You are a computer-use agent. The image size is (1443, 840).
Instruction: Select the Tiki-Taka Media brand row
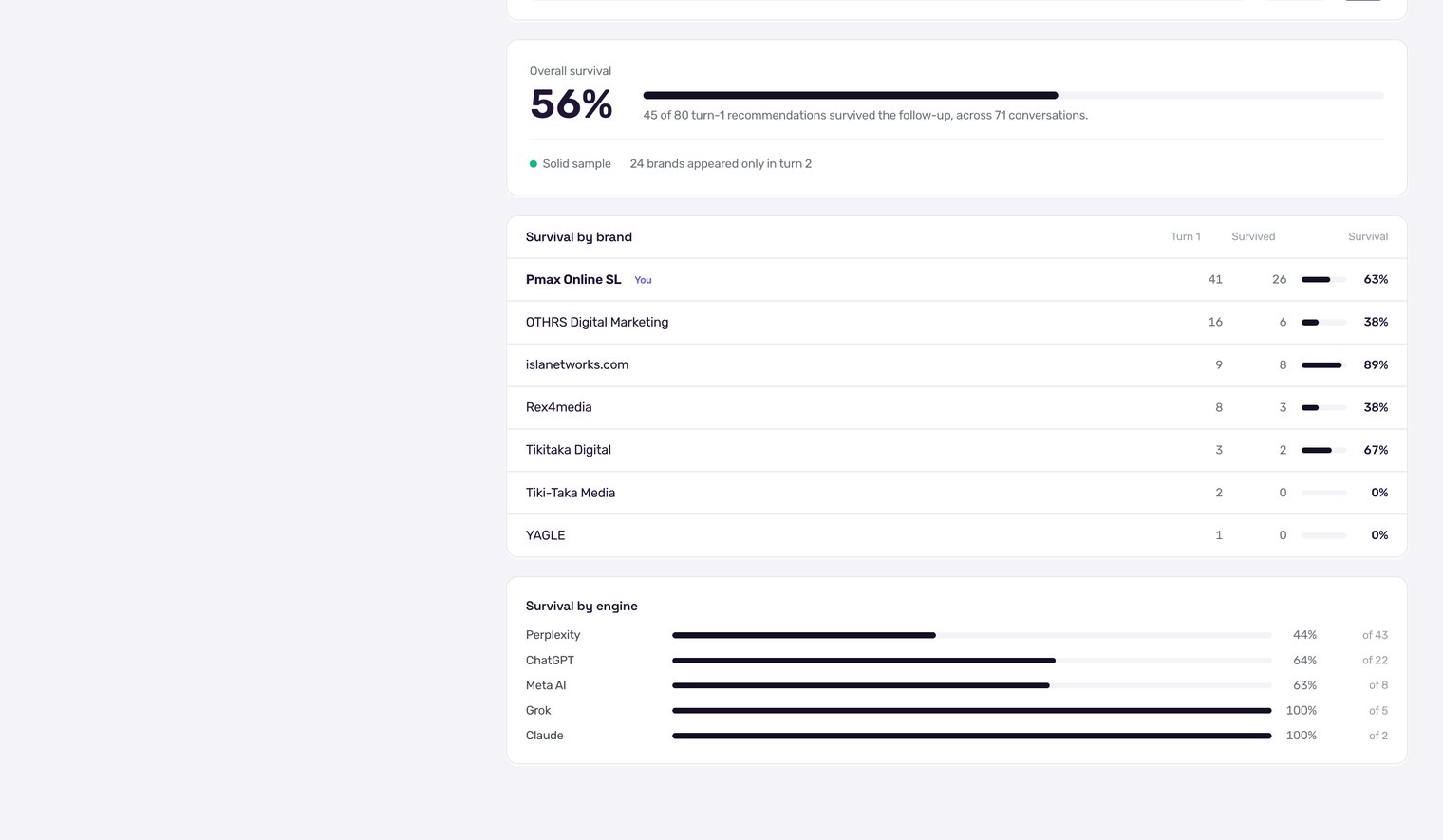pyautogui.click(x=957, y=494)
